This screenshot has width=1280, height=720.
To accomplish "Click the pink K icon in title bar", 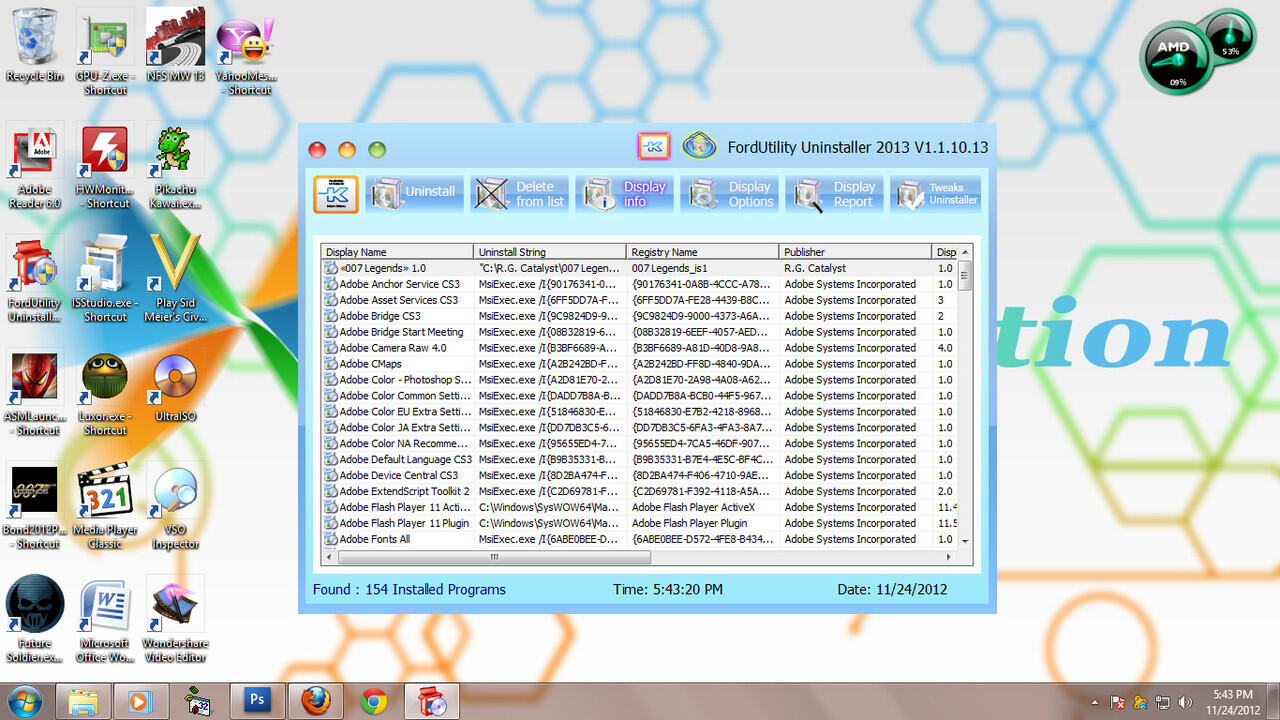I will coord(654,147).
